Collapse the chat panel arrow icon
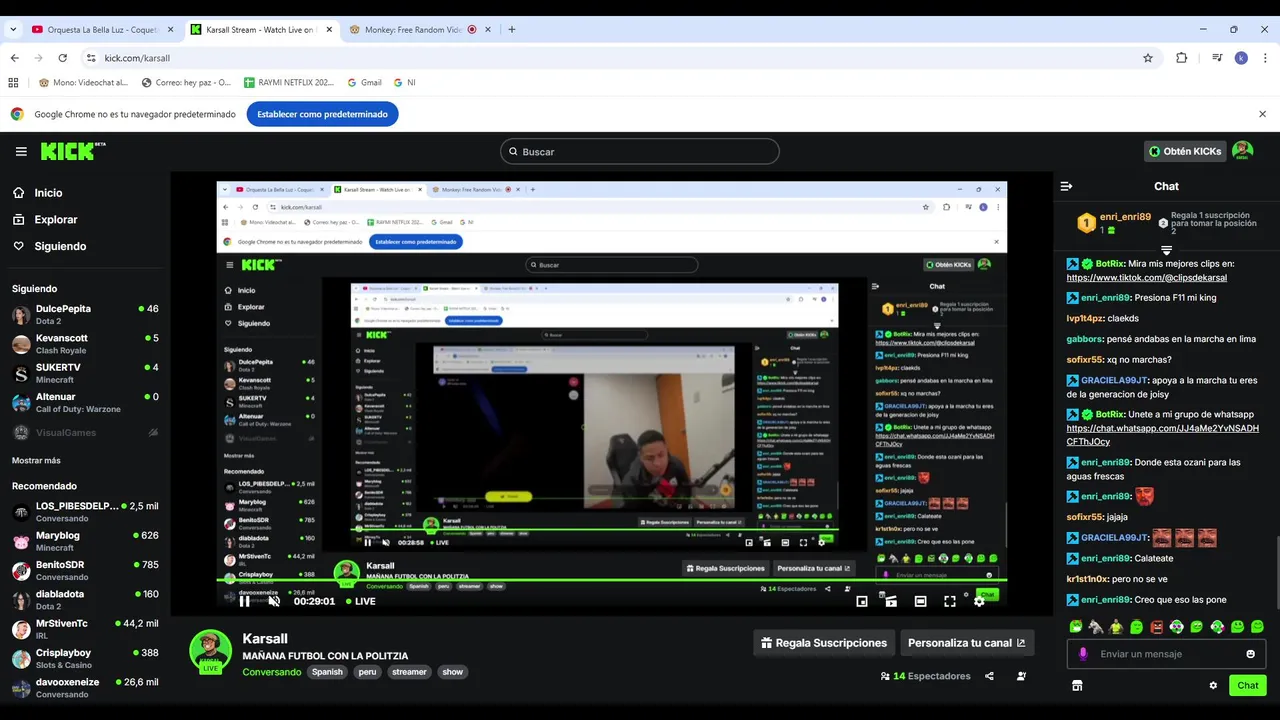 click(x=1066, y=186)
